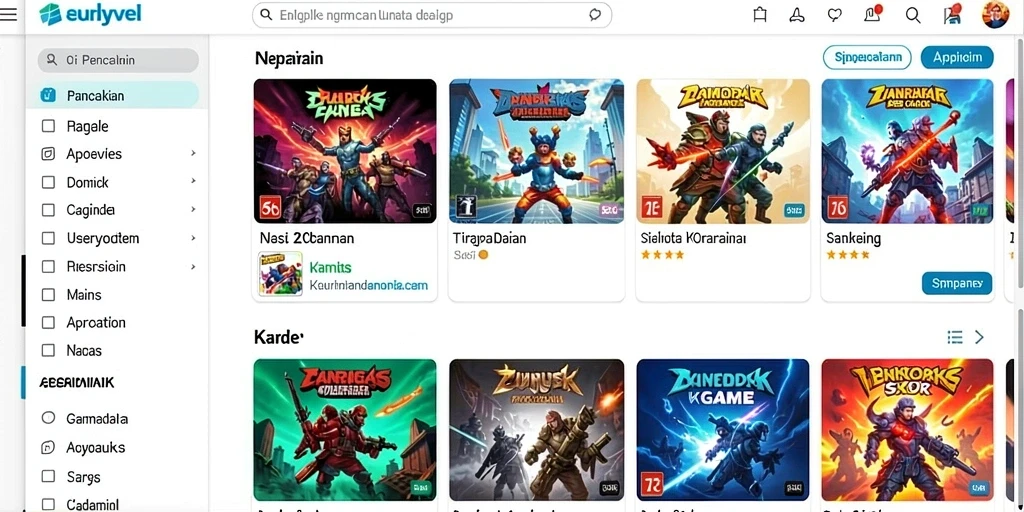Switch to list view icon beside Karde
This screenshot has height=512, width=1024.
point(955,337)
